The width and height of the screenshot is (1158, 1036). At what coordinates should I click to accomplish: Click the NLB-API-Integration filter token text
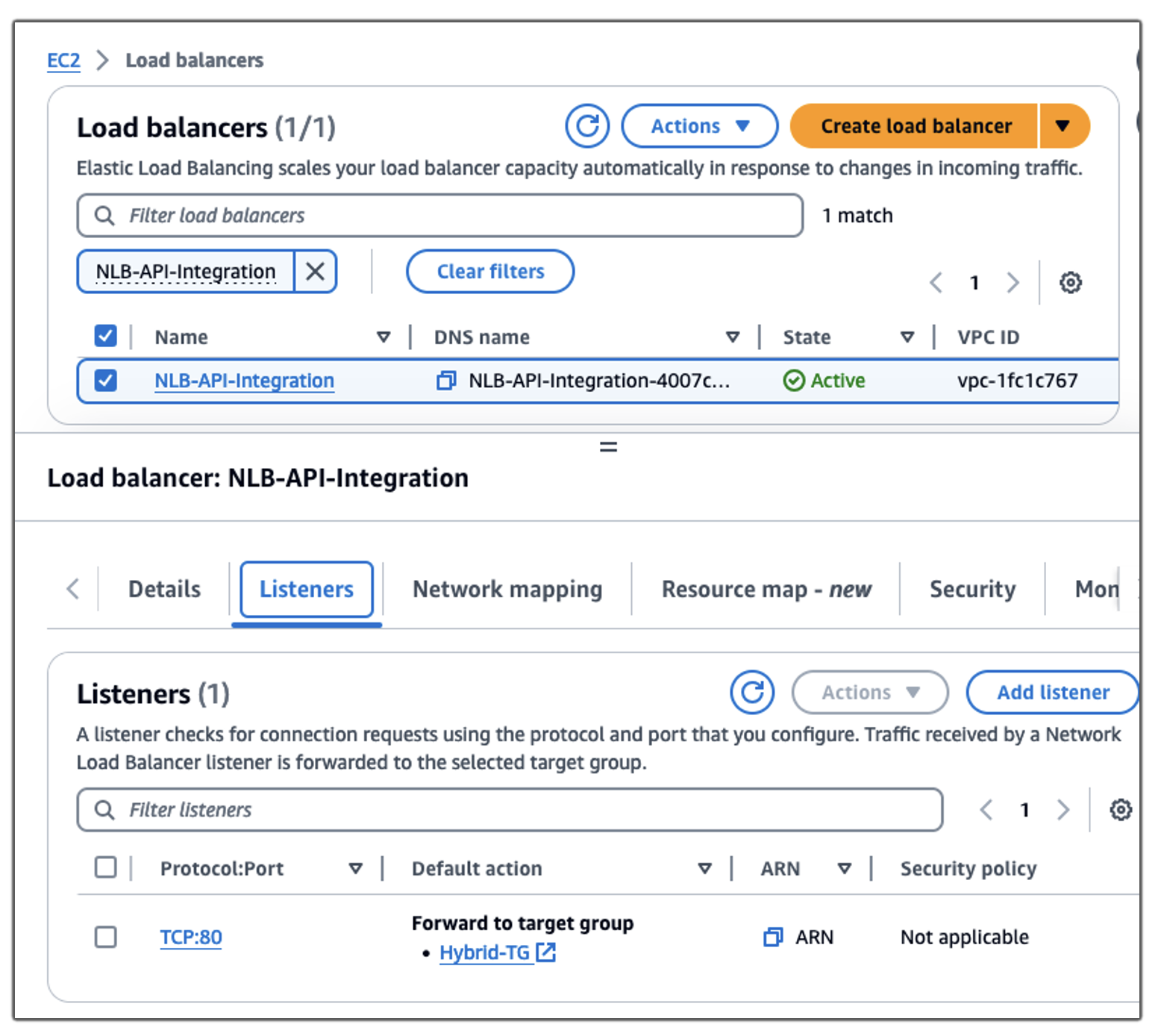(186, 272)
